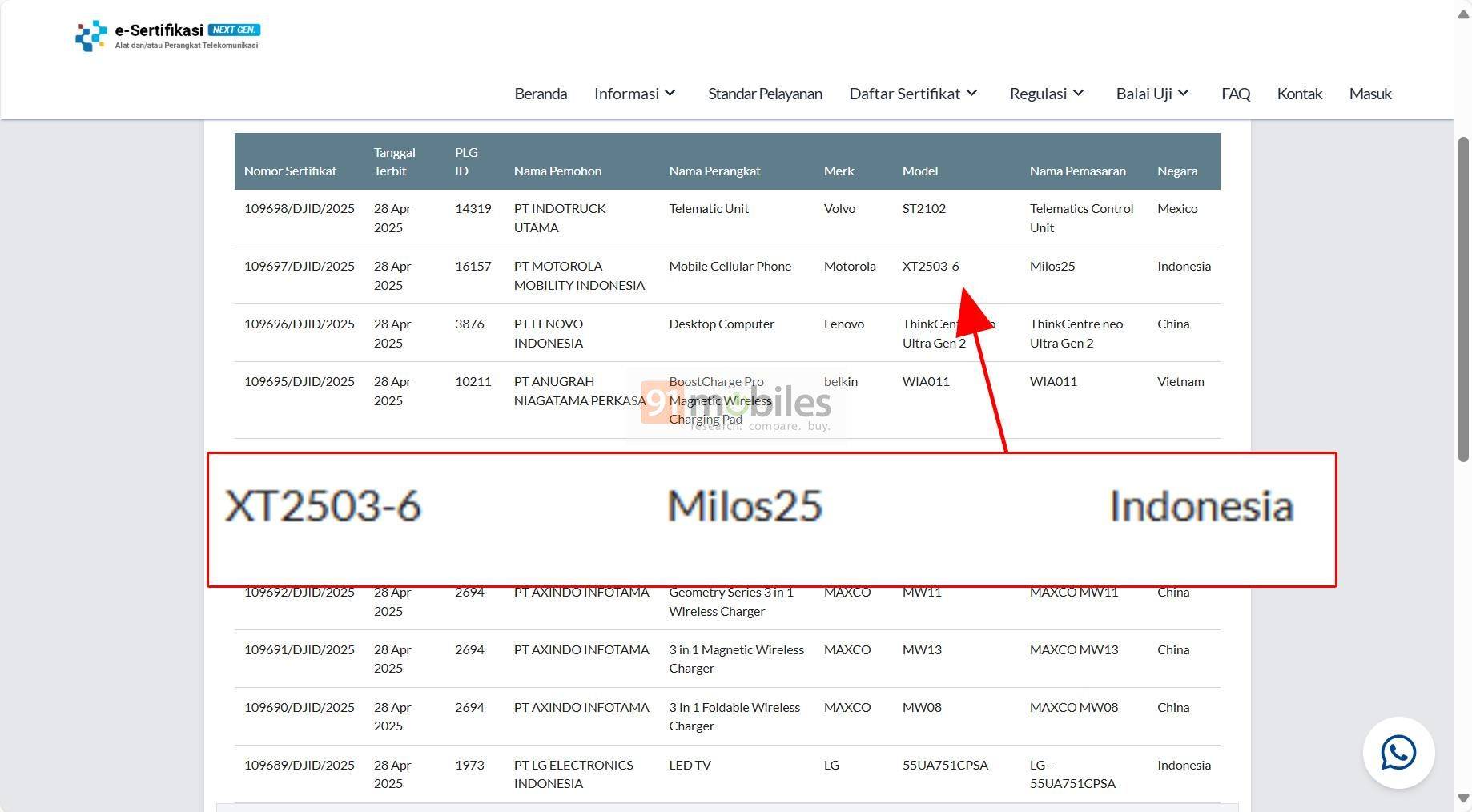Click the PLG ID column header
This screenshot has width=1472, height=812.
[466, 162]
